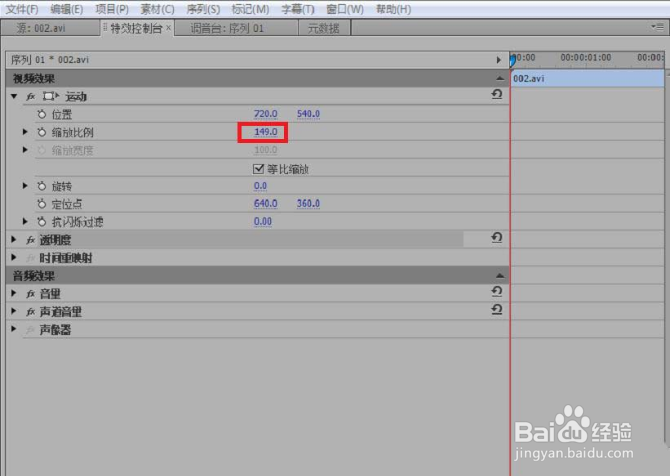
Task: Open the 序列(S) menu
Action: tap(203, 9)
